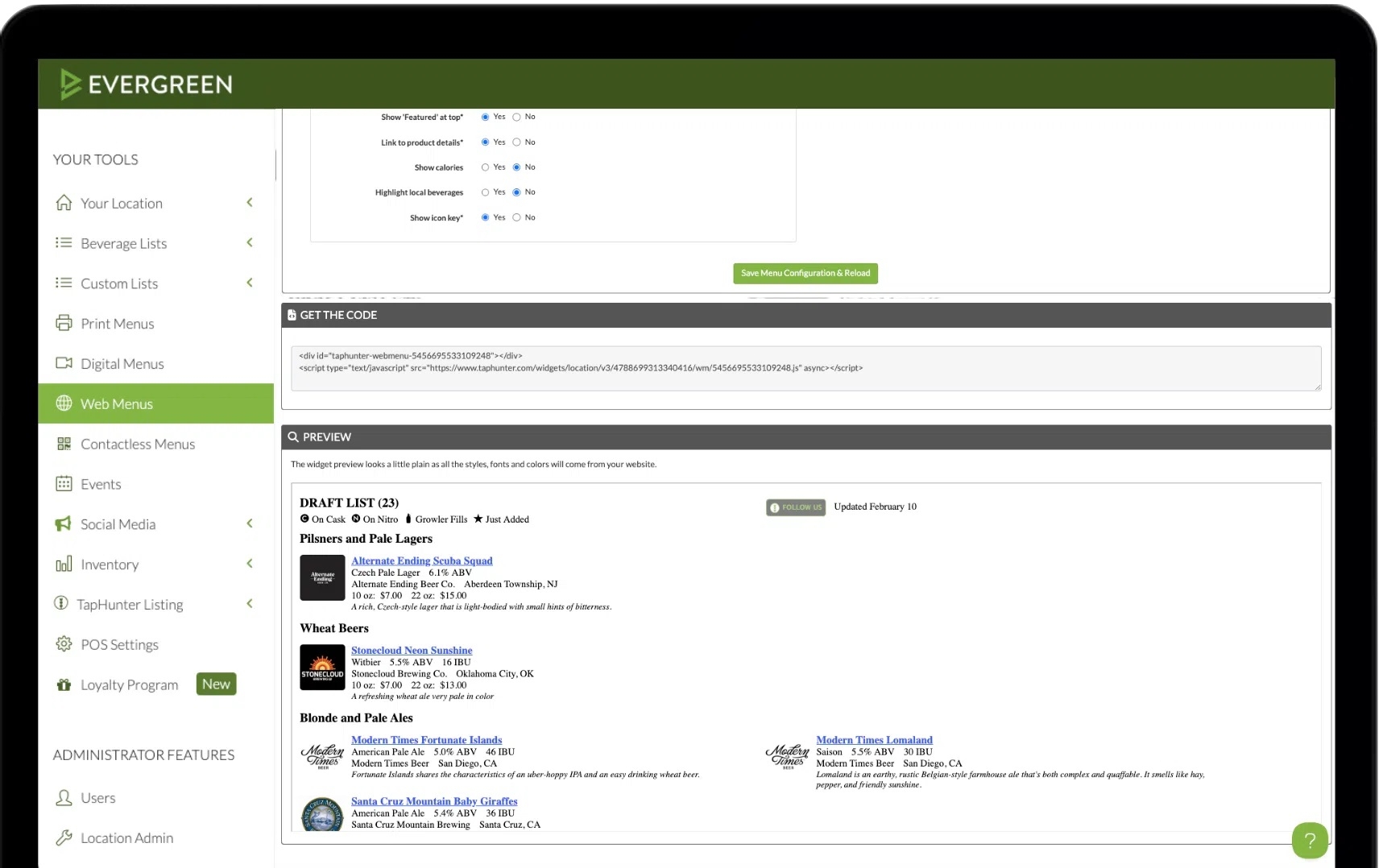Select No for Link to product details
This screenshot has height=868, width=1383.
(516, 143)
